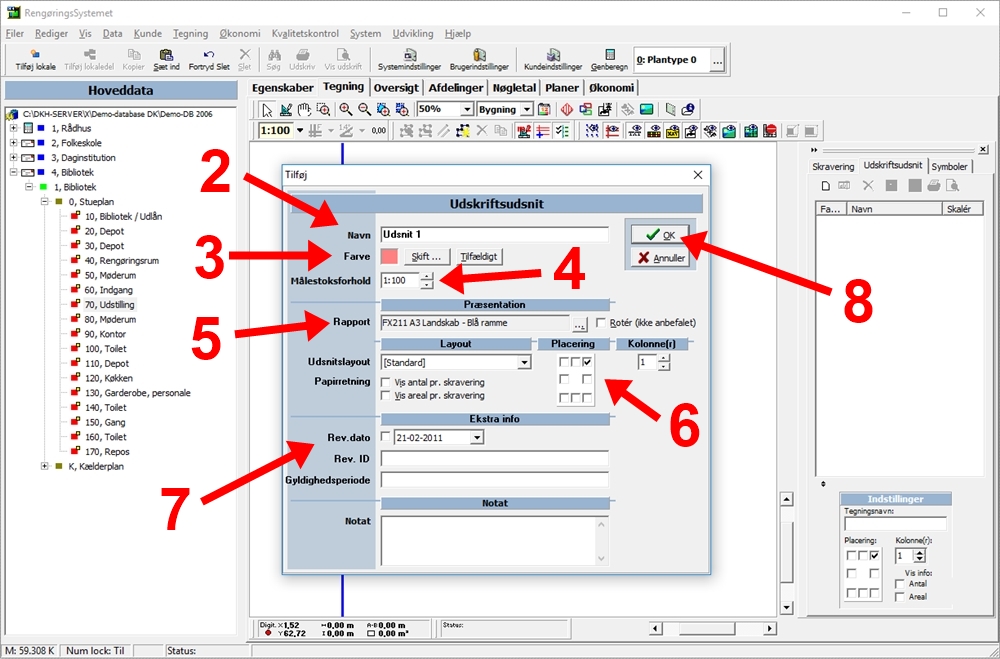Click the Annuller button

click(x=660, y=258)
